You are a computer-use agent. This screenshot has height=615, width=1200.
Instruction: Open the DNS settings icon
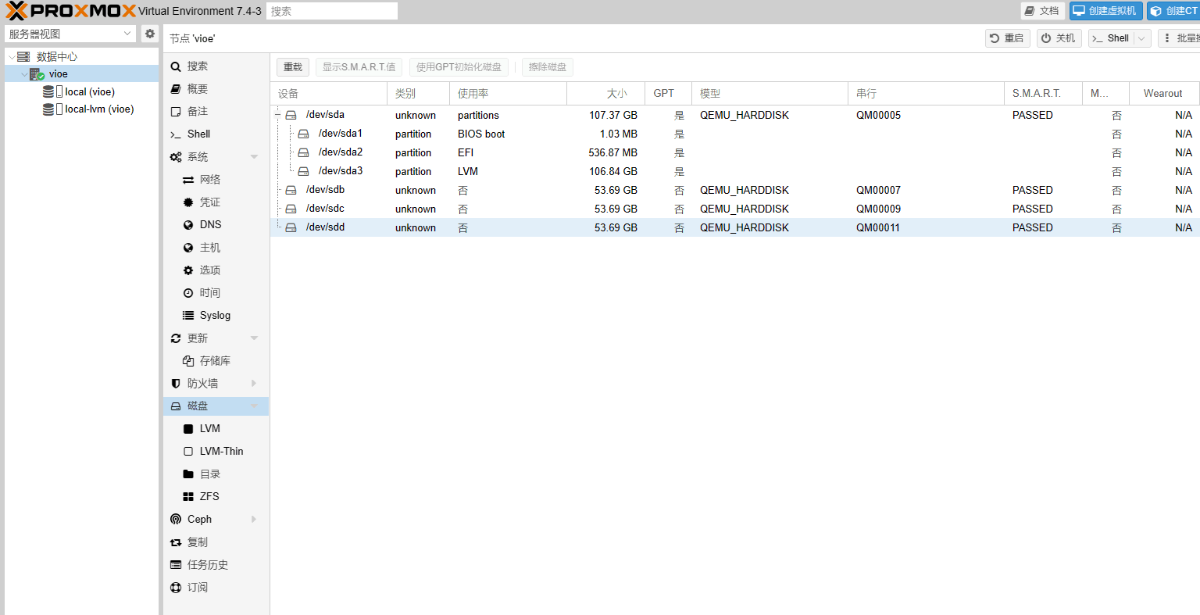(190, 224)
